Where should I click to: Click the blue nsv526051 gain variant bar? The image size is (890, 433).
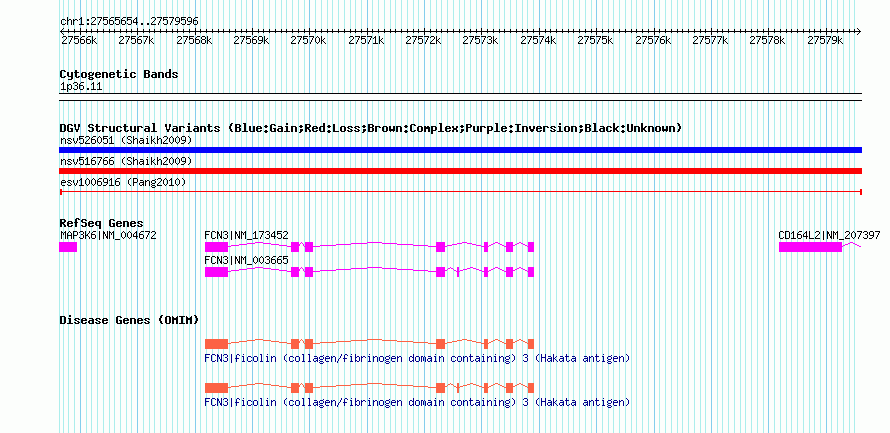point(460,150)
